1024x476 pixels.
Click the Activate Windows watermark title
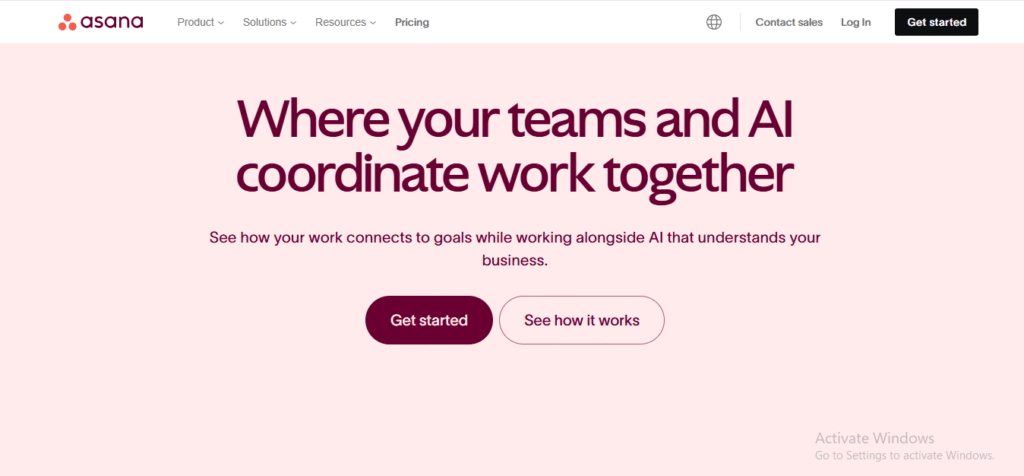tap(874, 438)
